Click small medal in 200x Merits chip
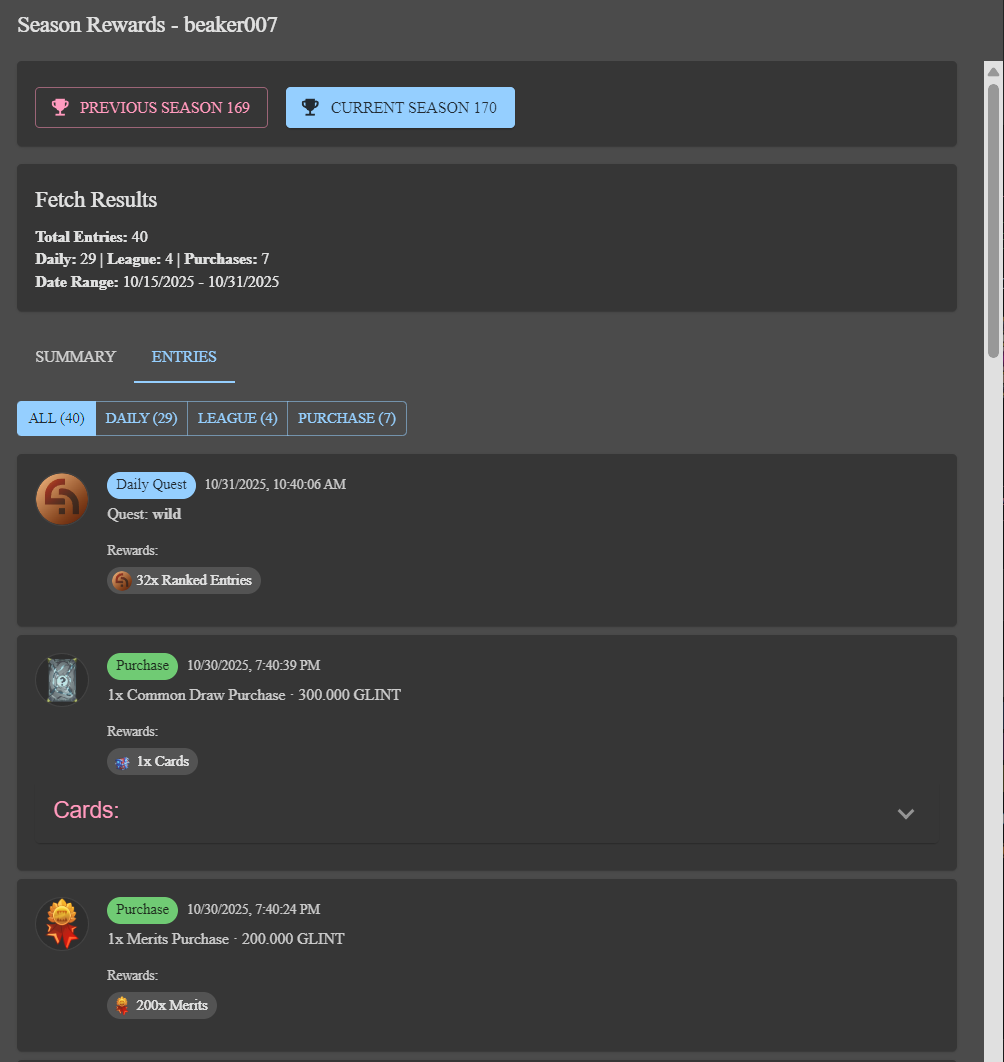Screen dimensions: 1004x1062 coord(122,1006)
